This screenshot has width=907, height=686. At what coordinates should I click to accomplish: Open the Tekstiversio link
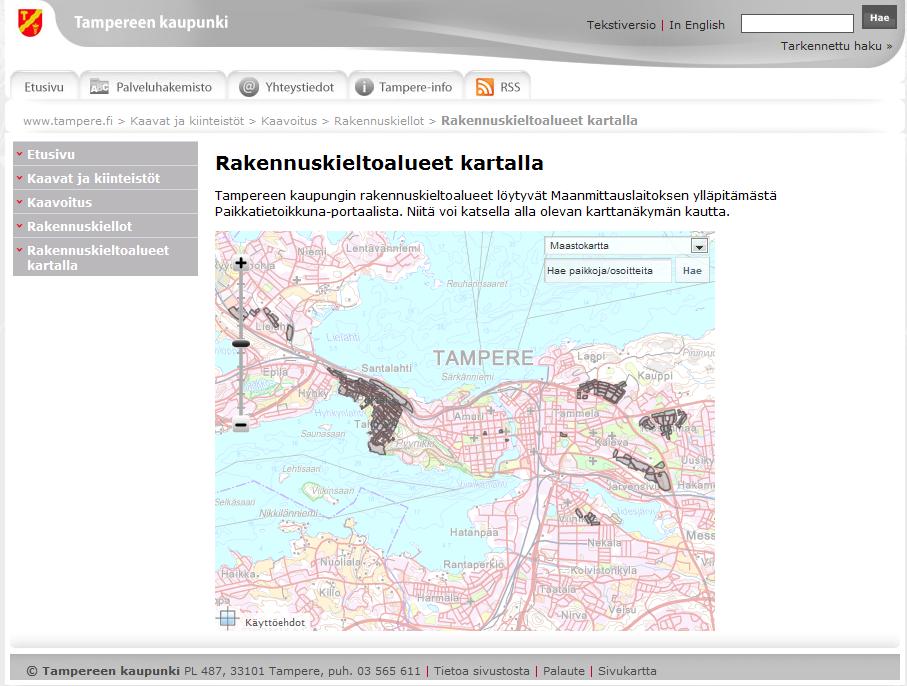[621, 25]
